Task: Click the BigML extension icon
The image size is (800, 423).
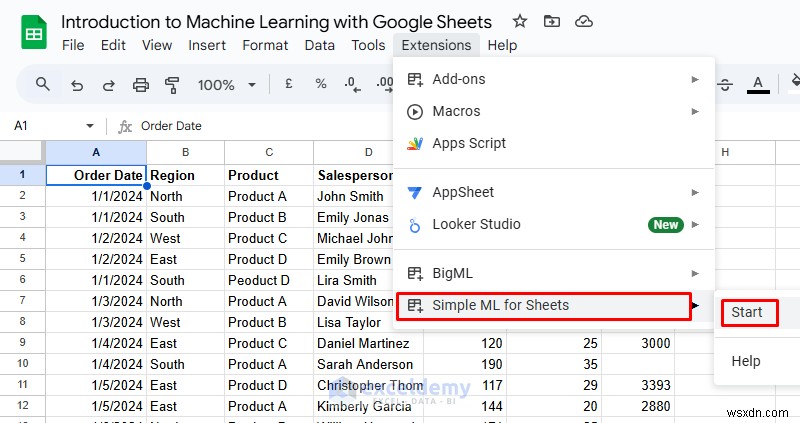Action: 415,274
